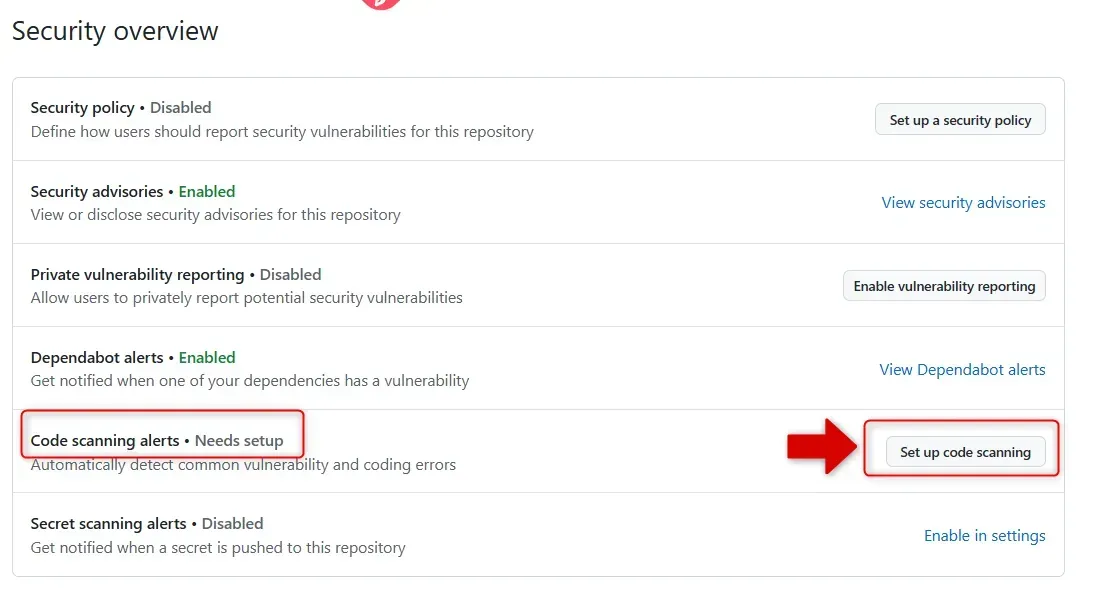Click the Needs setup status label
1095x609 pixels.
point(239,441)
